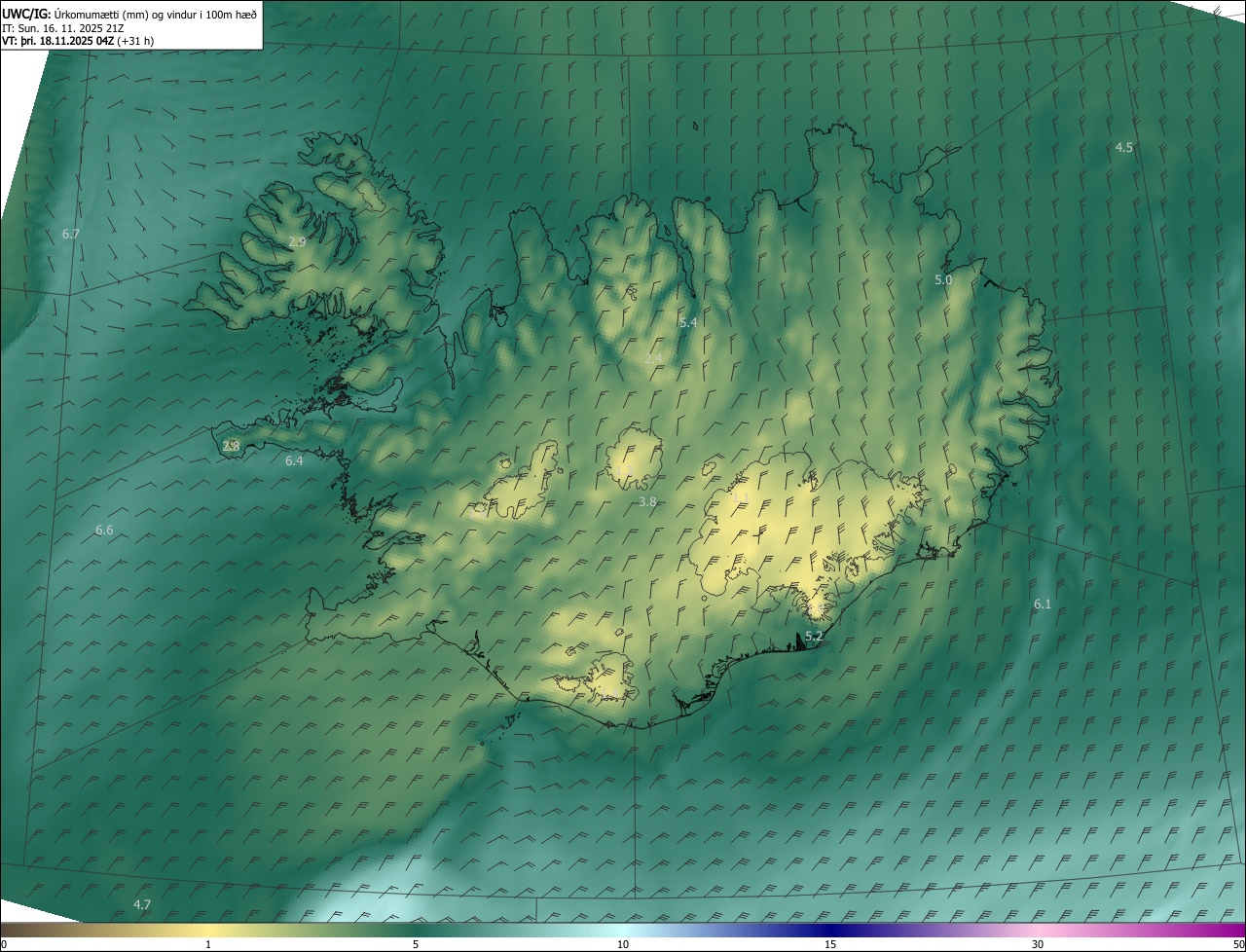
Task: Click the colorbar tick label 1
Action: pos(208,944)
